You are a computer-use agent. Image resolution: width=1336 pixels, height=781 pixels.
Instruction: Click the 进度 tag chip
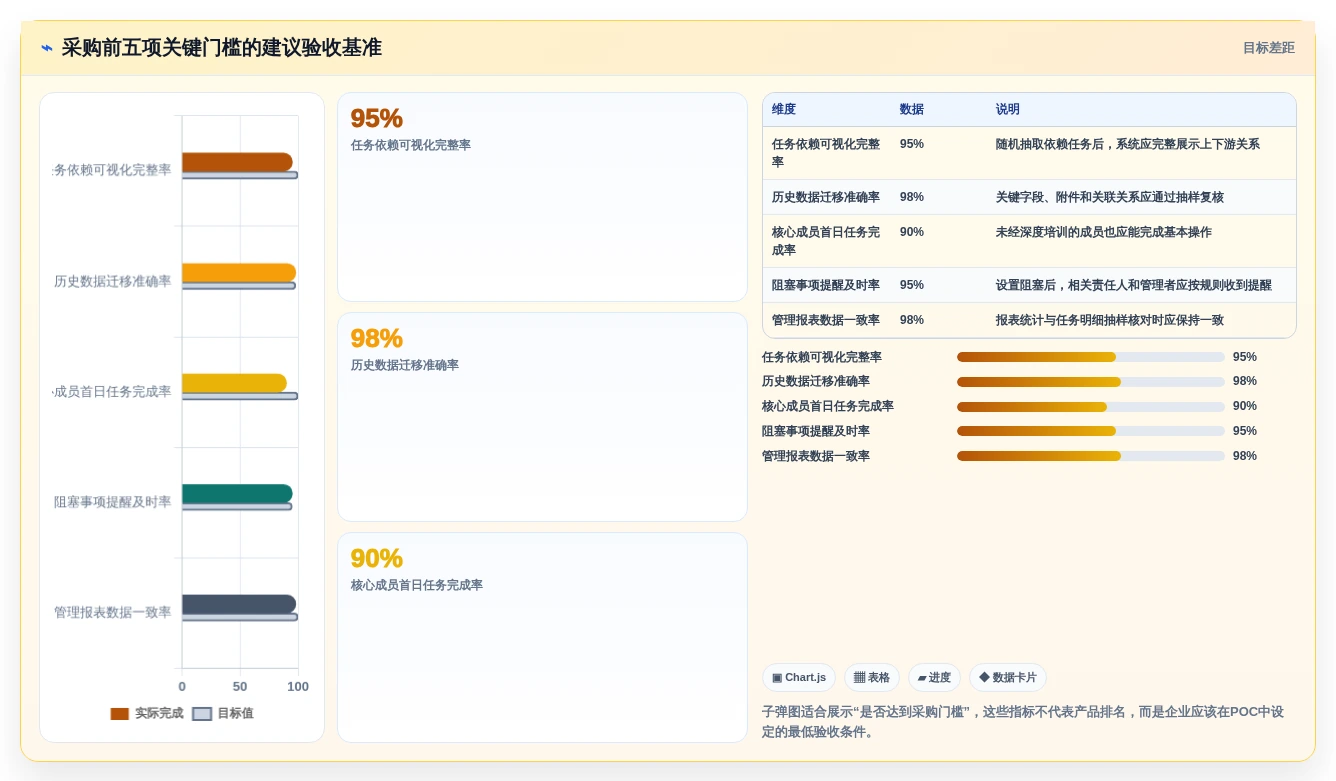pyautogui.click(x=934, y=678)
